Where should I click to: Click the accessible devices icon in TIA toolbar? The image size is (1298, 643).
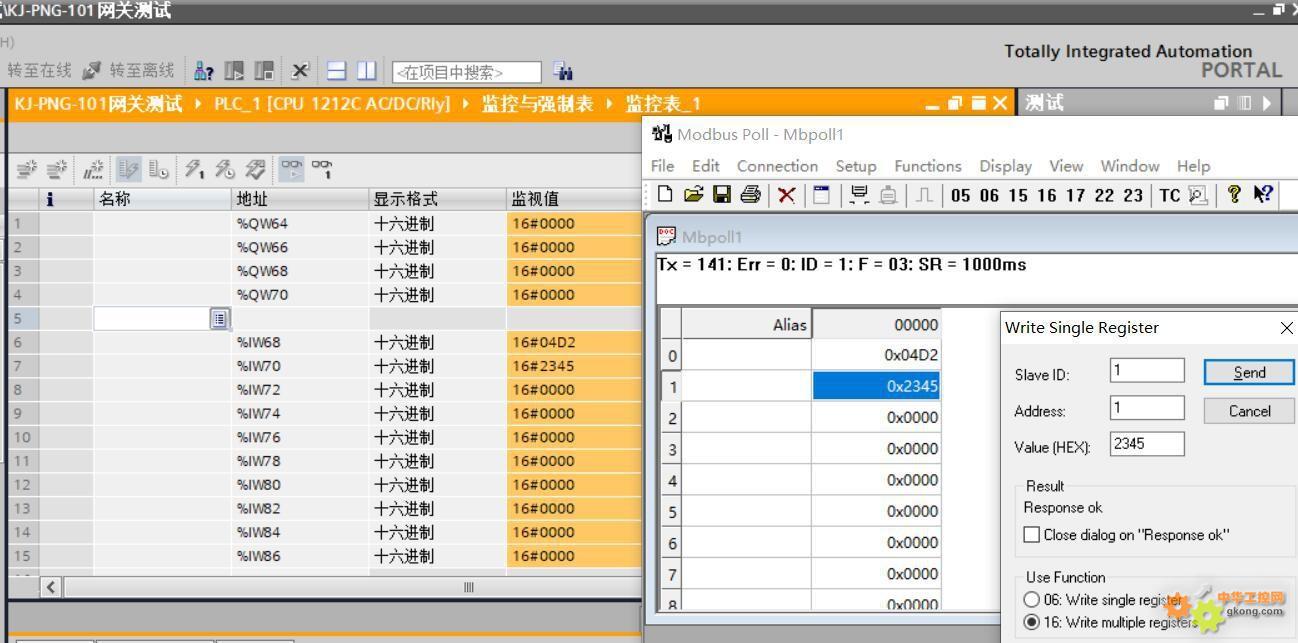[x=204, y=71]
